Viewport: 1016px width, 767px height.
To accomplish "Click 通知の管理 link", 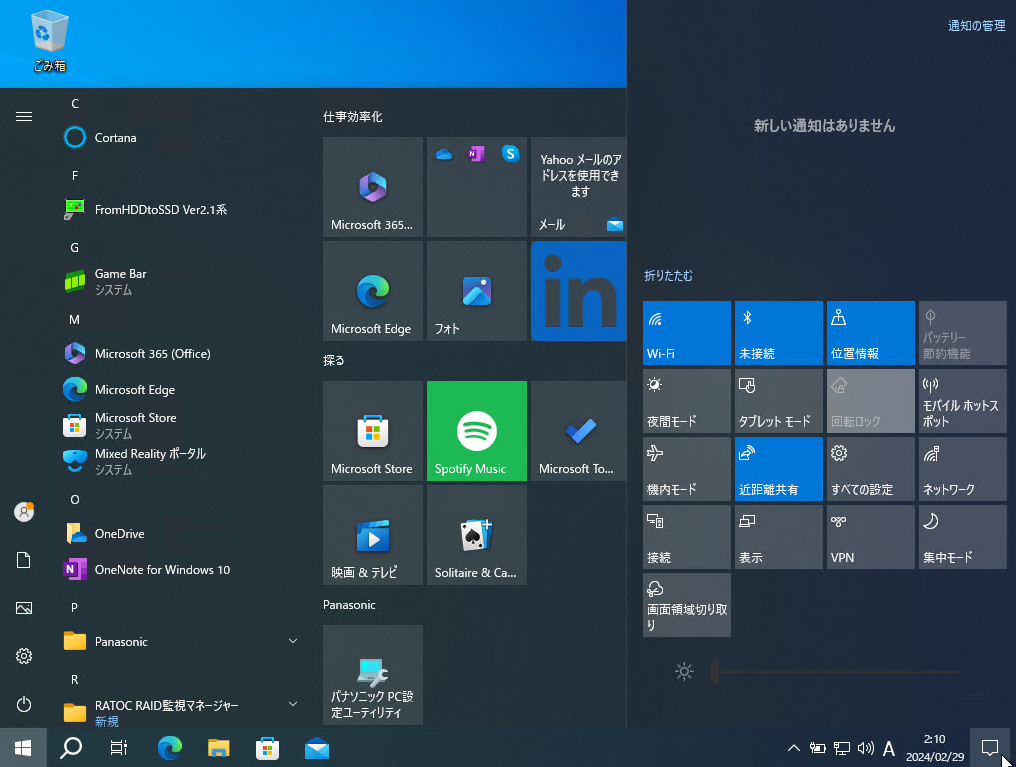I will tap(976, 26).
